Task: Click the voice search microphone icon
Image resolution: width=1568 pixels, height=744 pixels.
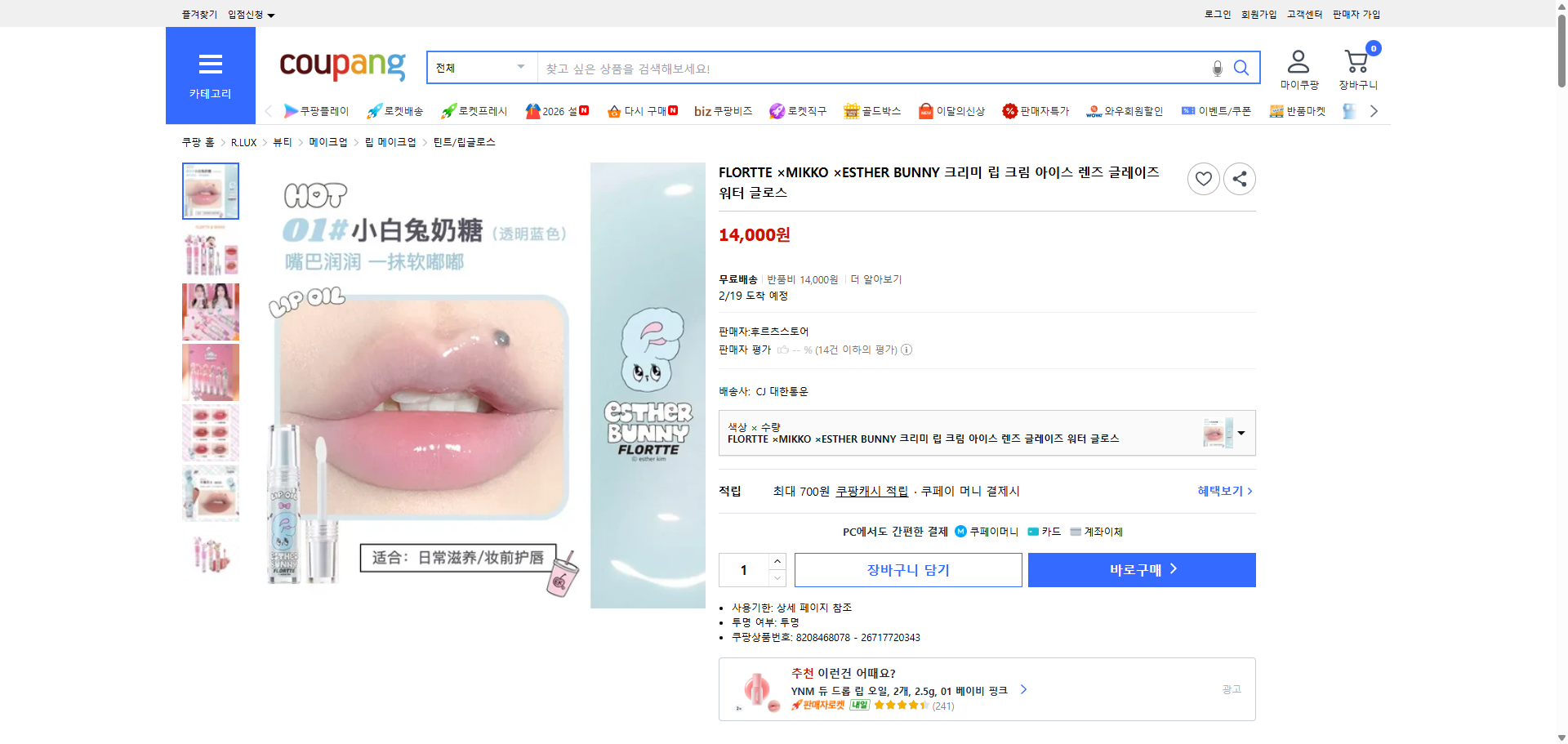Action: tap(1217, 69)
